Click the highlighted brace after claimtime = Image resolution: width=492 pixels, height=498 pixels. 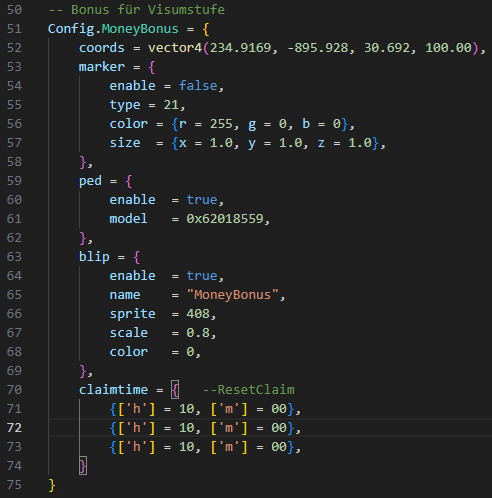[x=175, y=390]
